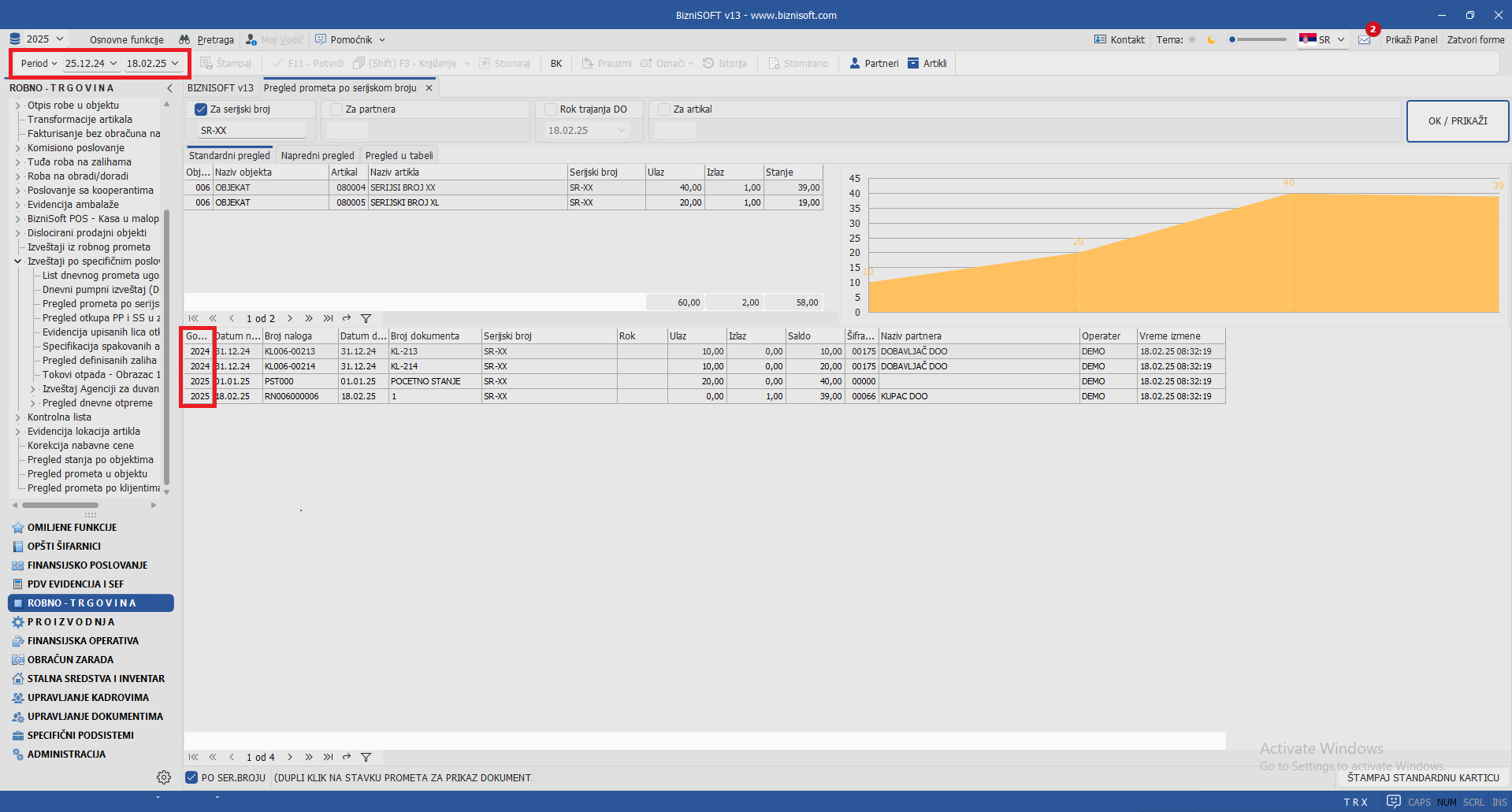Click the filter icon in upper grid navigator
This screenshot has height=812, width=1512.
[366, 319]
